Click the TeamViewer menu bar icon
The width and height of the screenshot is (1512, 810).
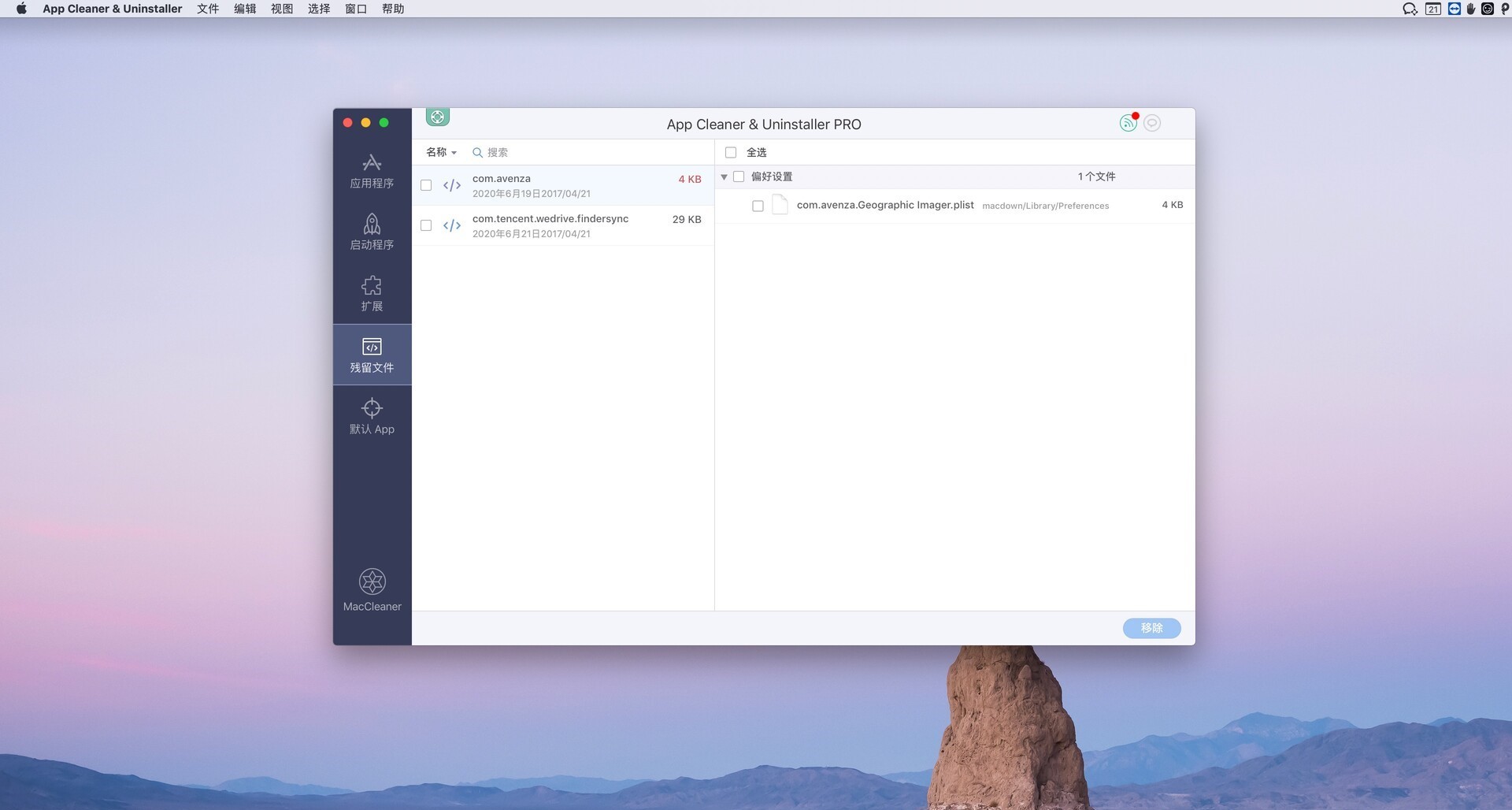coord(1454,9)
